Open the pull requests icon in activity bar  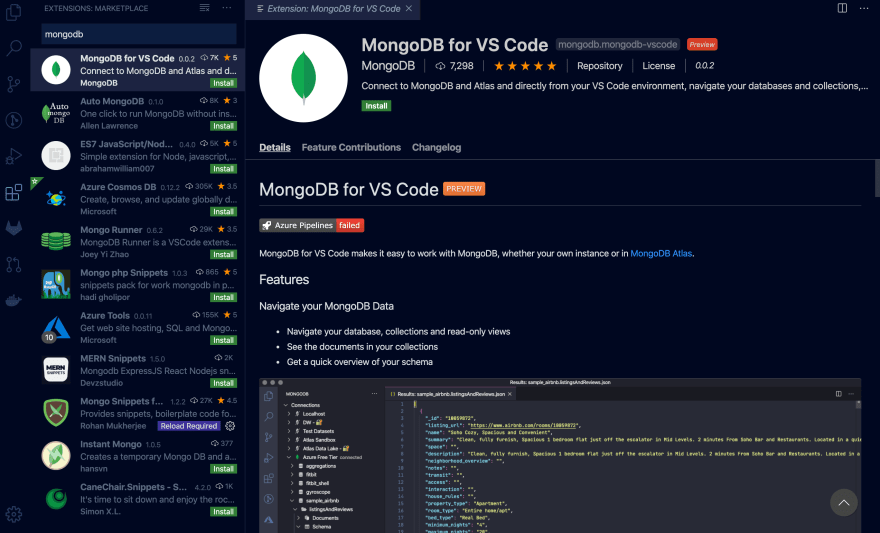pos(13,264)
